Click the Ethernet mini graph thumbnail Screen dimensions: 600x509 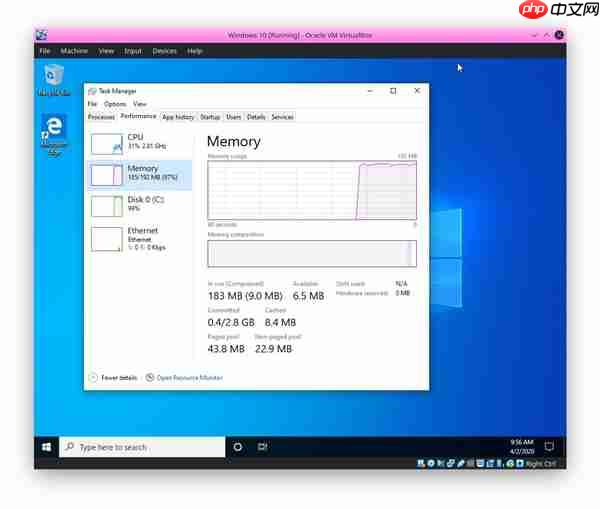pos(107,239)
